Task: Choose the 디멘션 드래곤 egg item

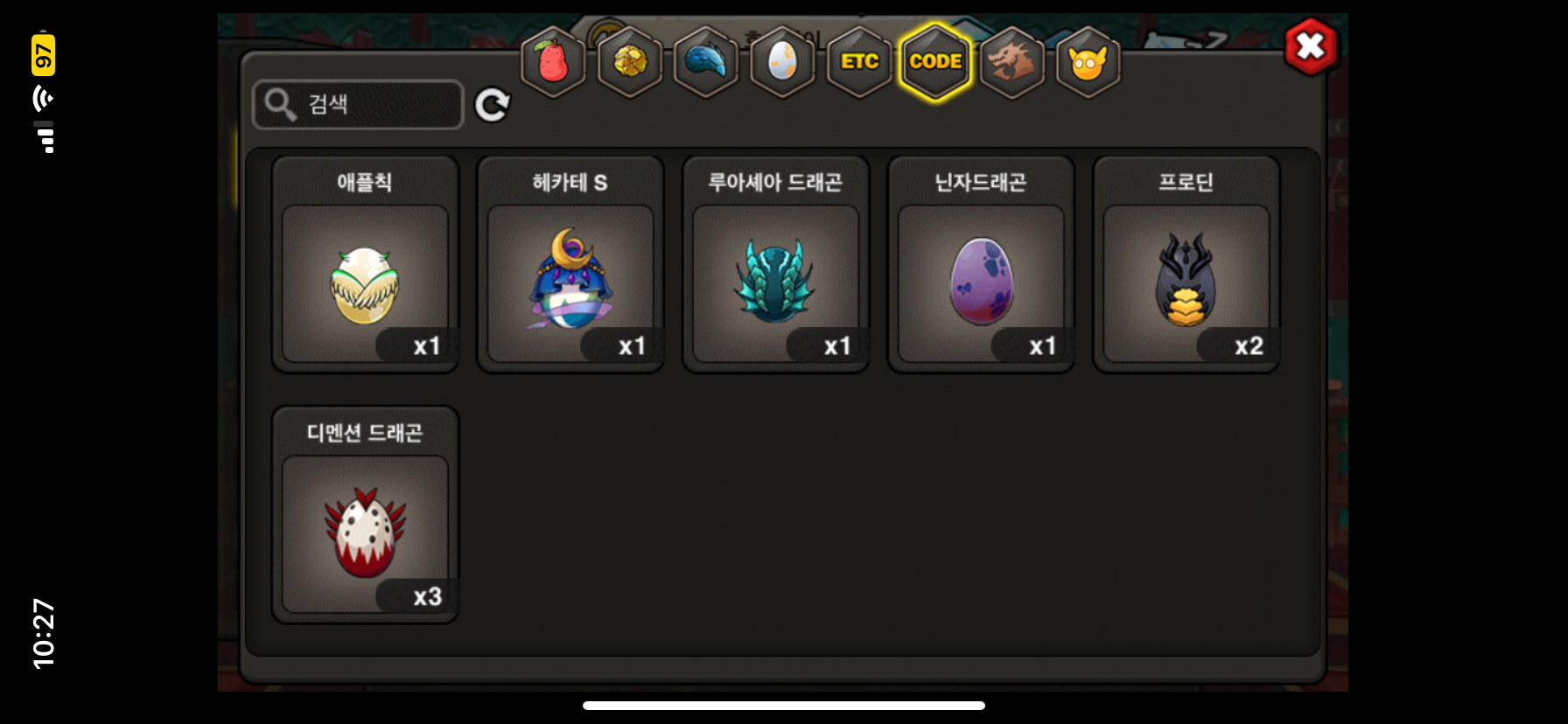Action: (x=366, y=514)
